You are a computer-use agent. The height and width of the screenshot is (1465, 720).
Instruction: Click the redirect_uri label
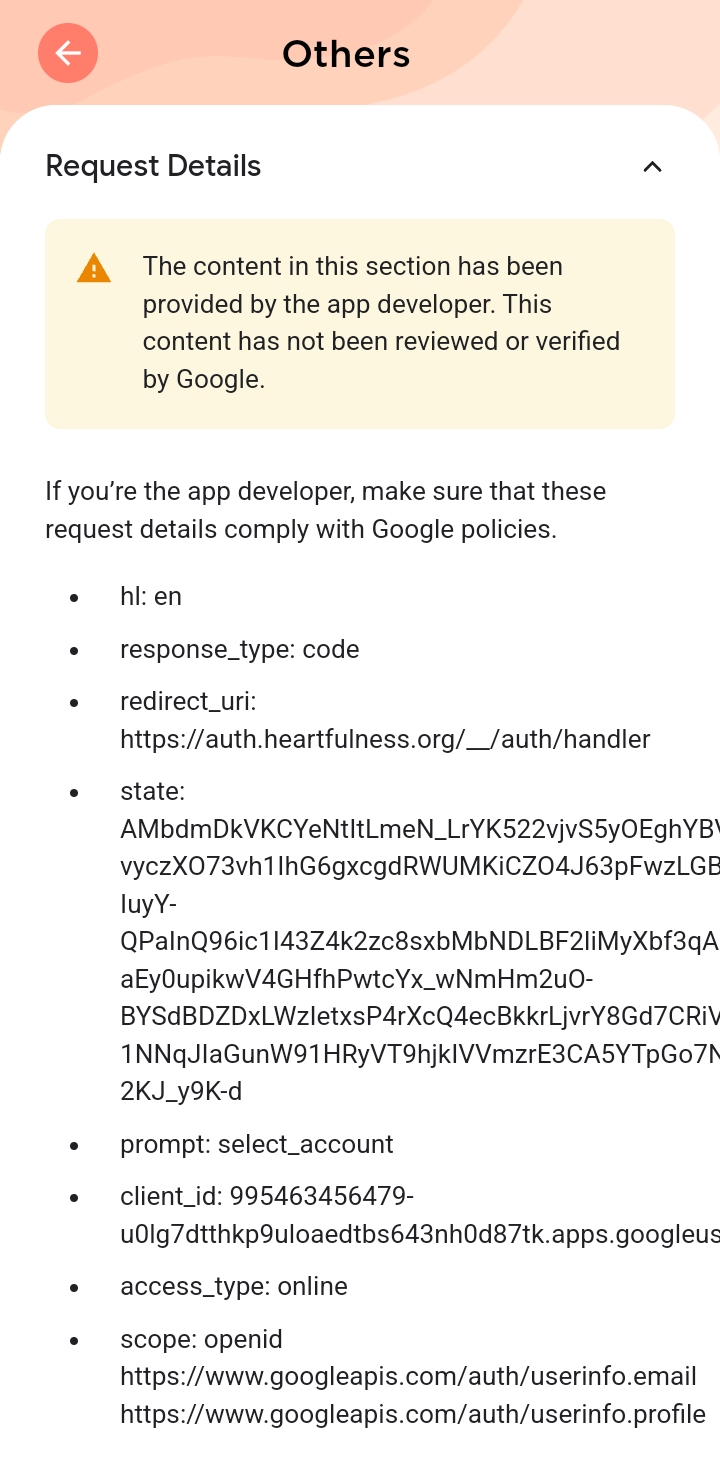pyautogui.click(x=188, y=702)
